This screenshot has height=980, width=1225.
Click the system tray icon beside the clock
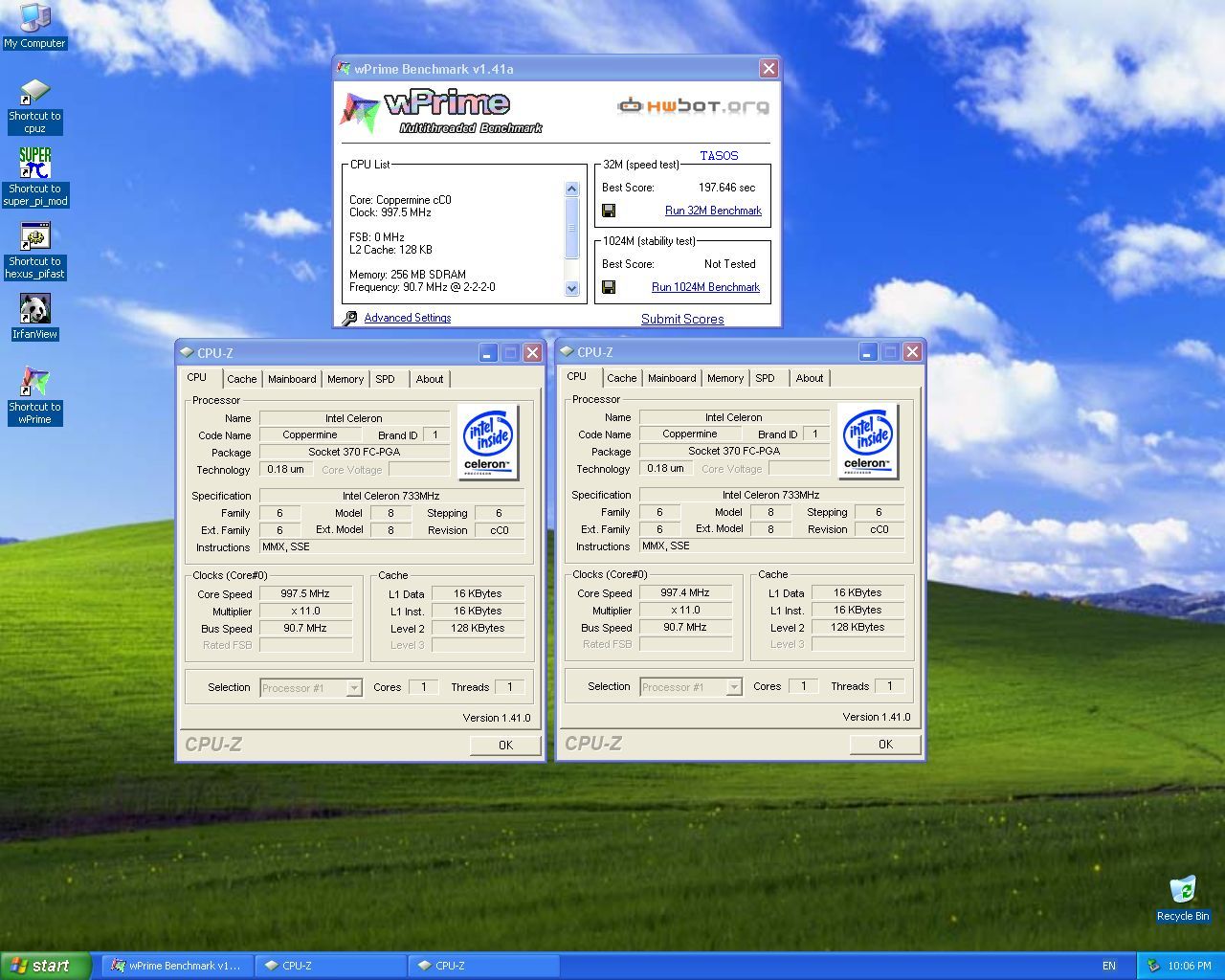1153,966
